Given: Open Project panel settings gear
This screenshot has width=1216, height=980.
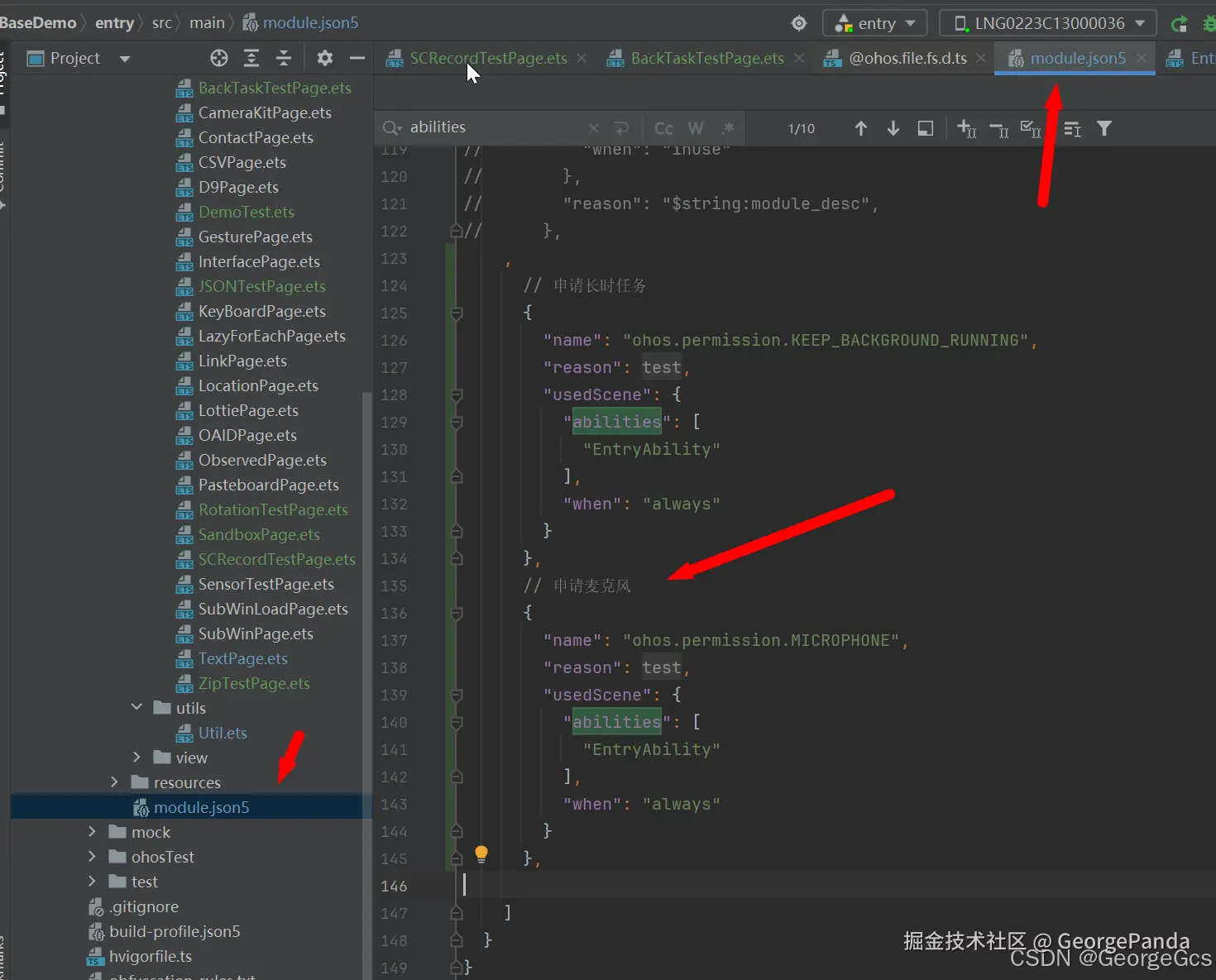Looking at the screenshot, I should [x=325, y=58].
